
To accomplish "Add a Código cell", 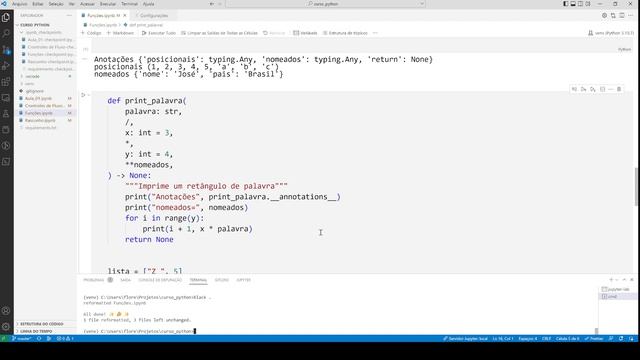I will click(x=91, y=33).
